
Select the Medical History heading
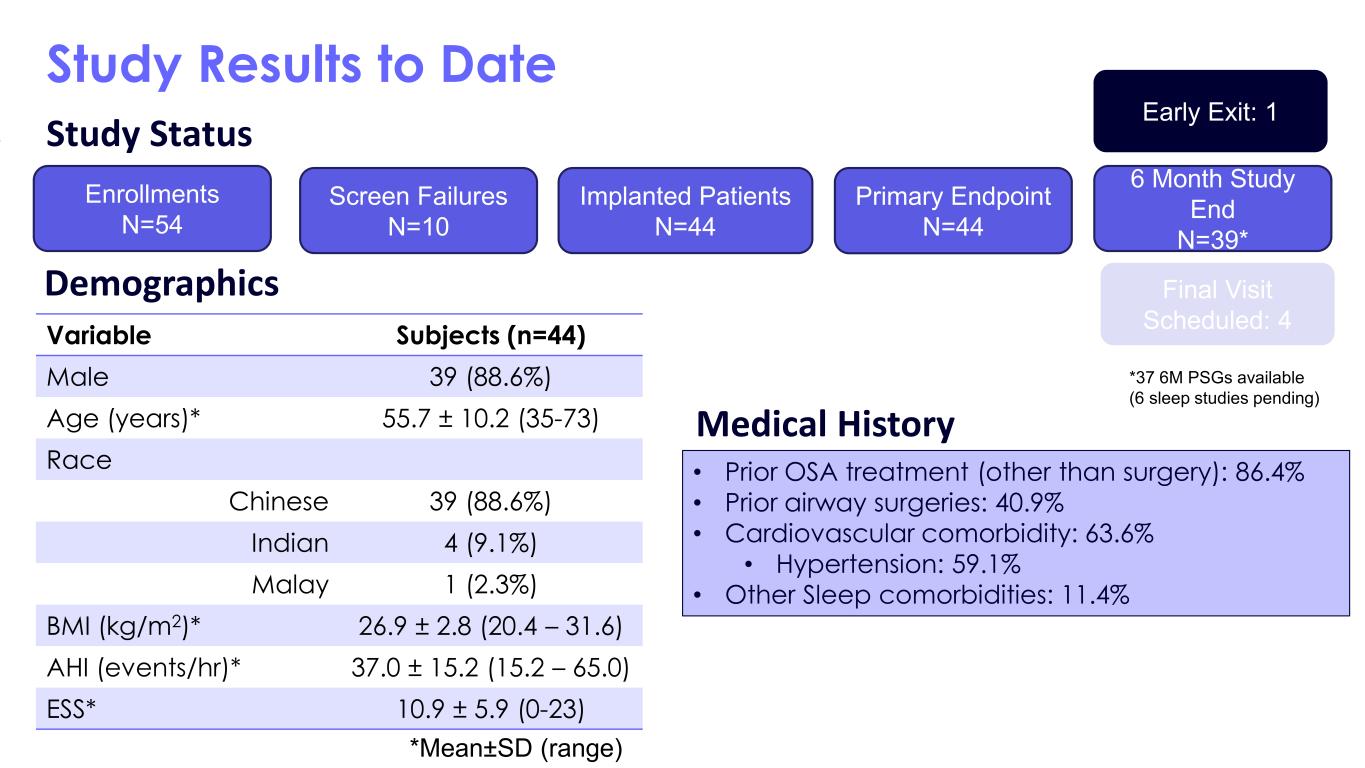825,426
